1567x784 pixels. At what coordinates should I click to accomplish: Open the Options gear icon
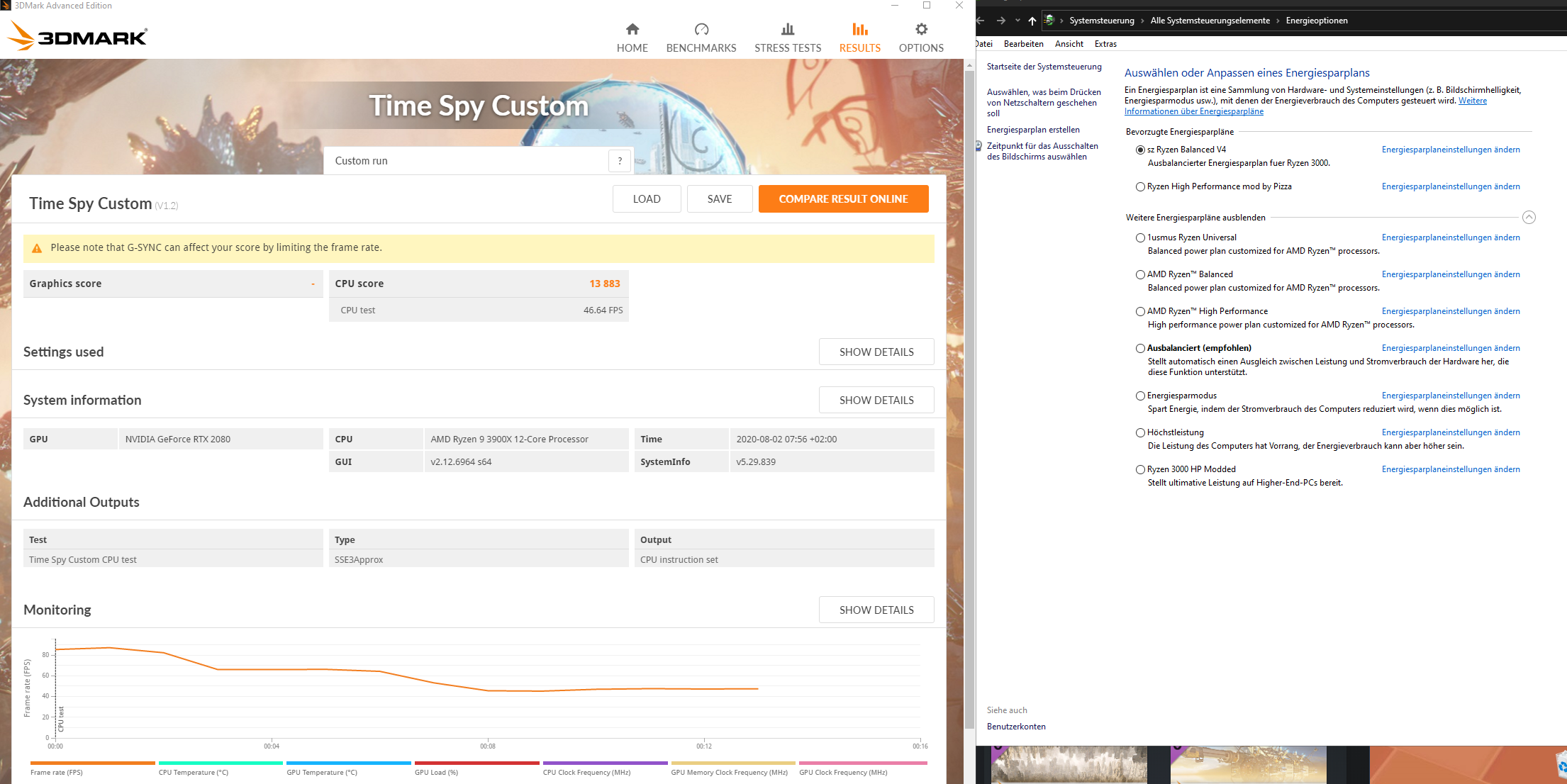[x=921, y=29]
